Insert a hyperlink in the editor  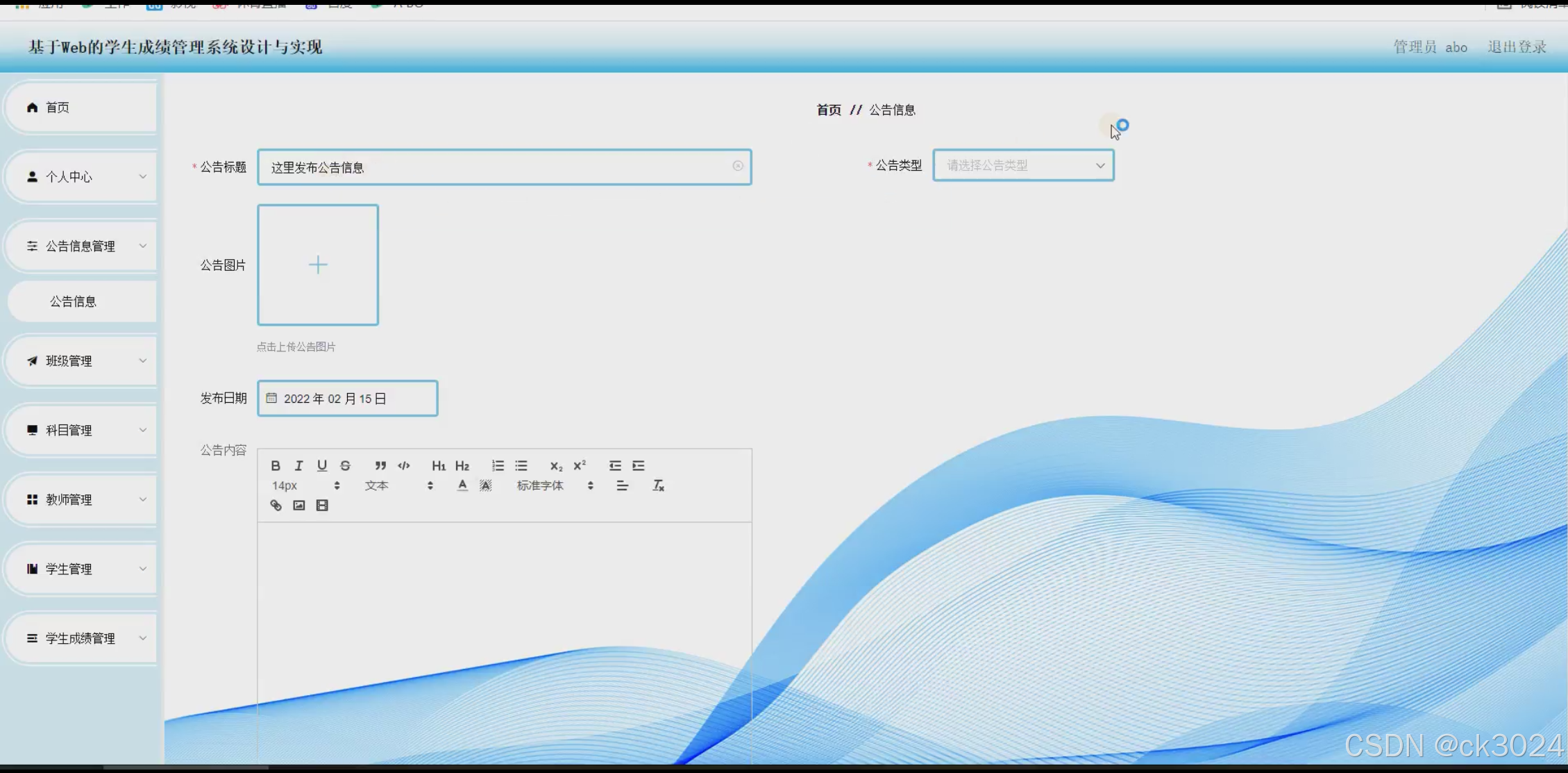276,505
